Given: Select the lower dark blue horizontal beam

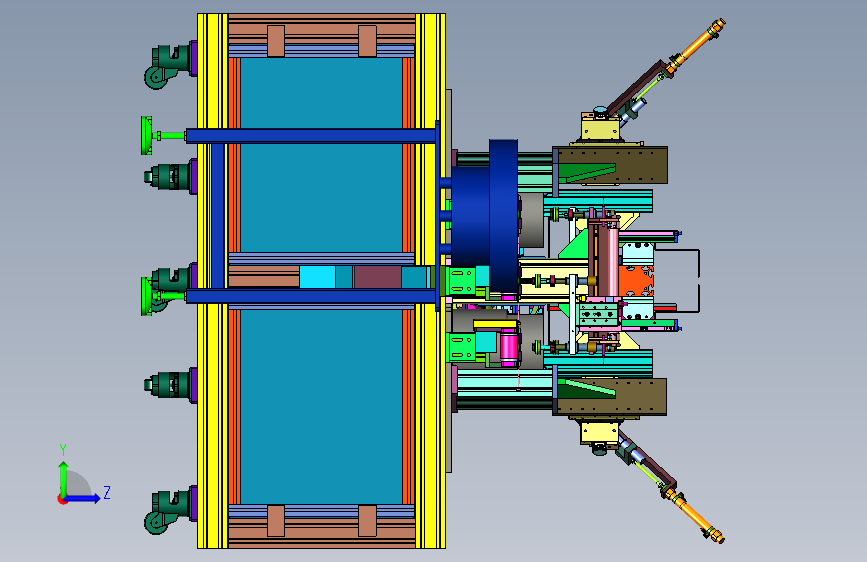Looking at the screenshot, I should [x=311, y=296].
